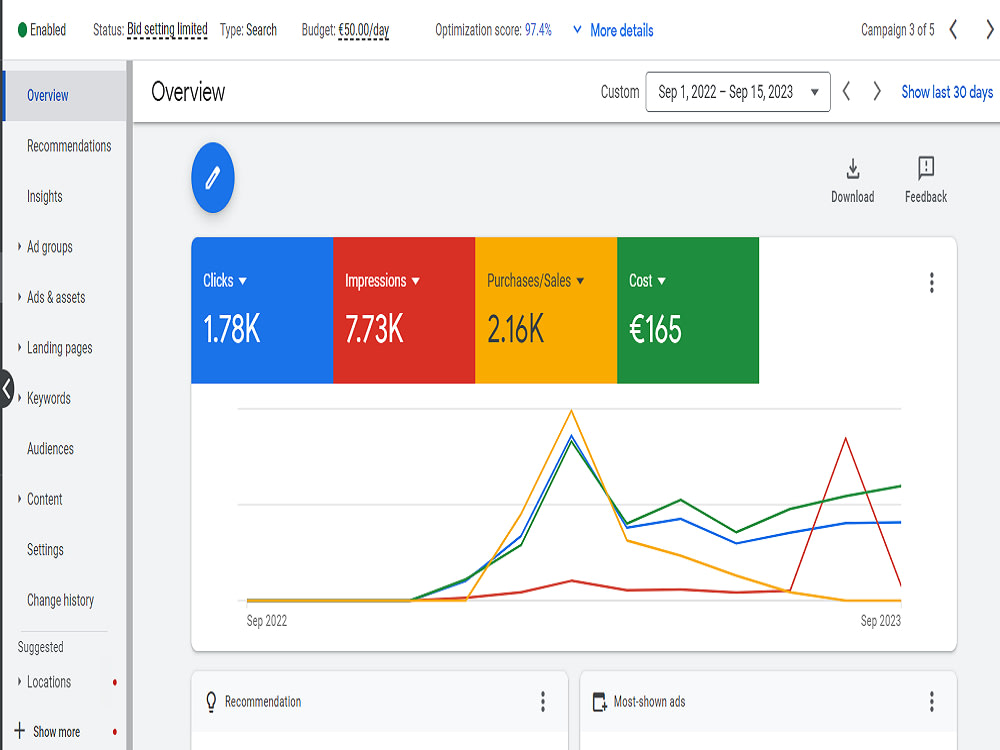Open the scorecard three-dot menu
Viewport: 1000px width, 750px height.
coord(931,283)
